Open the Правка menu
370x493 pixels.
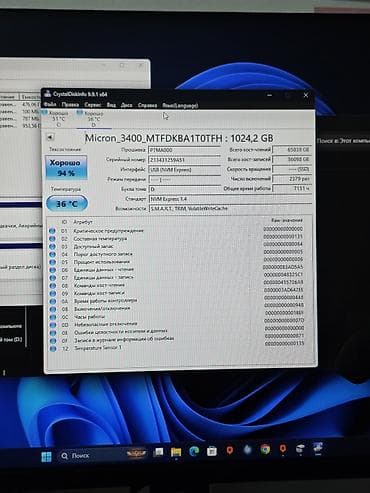pyautogui.click(x=70, y=104)
